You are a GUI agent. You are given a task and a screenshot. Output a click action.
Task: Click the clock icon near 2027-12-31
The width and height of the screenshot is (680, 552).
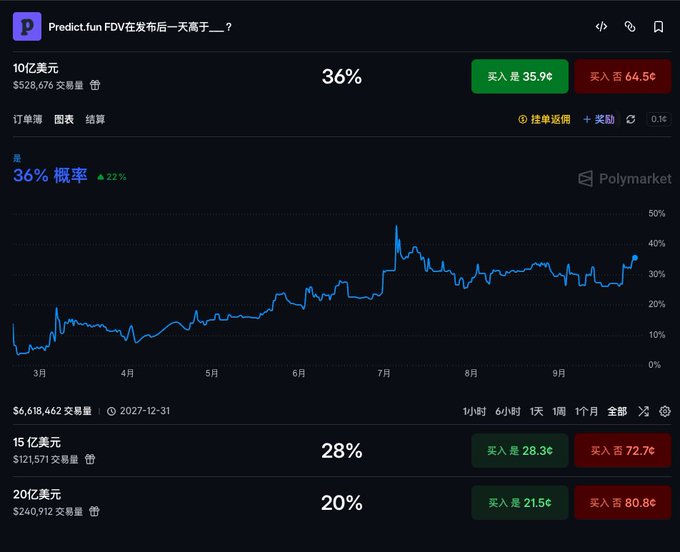[111, 411]
